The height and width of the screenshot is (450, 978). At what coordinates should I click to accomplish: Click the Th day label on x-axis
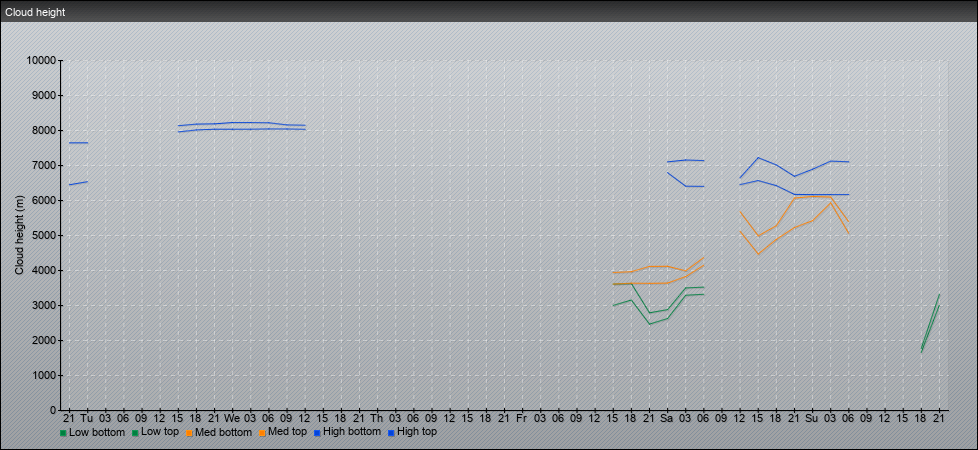coord(377,419)
